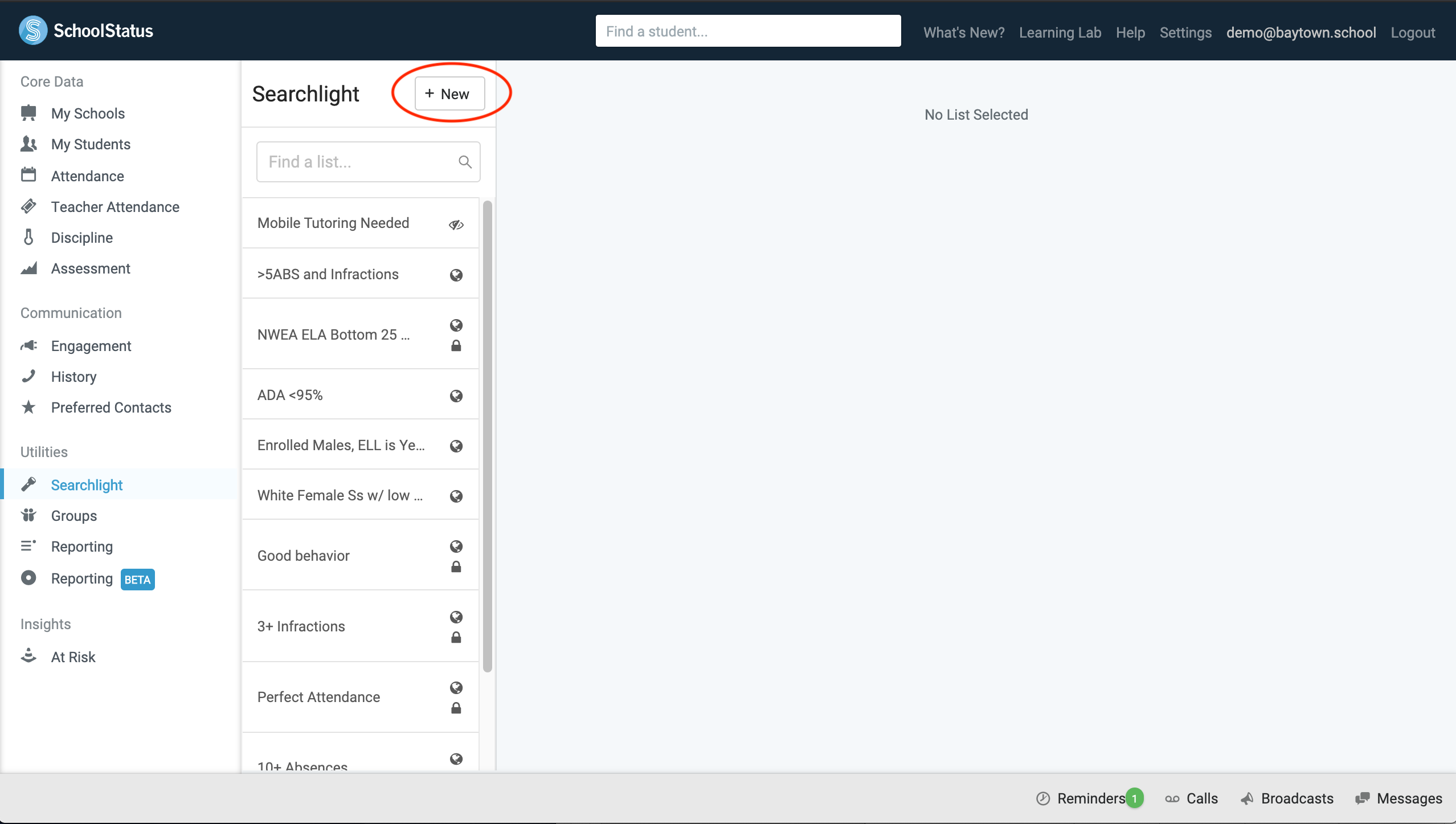
Task: Click the Reporting list icon
Action: (28, 546)
